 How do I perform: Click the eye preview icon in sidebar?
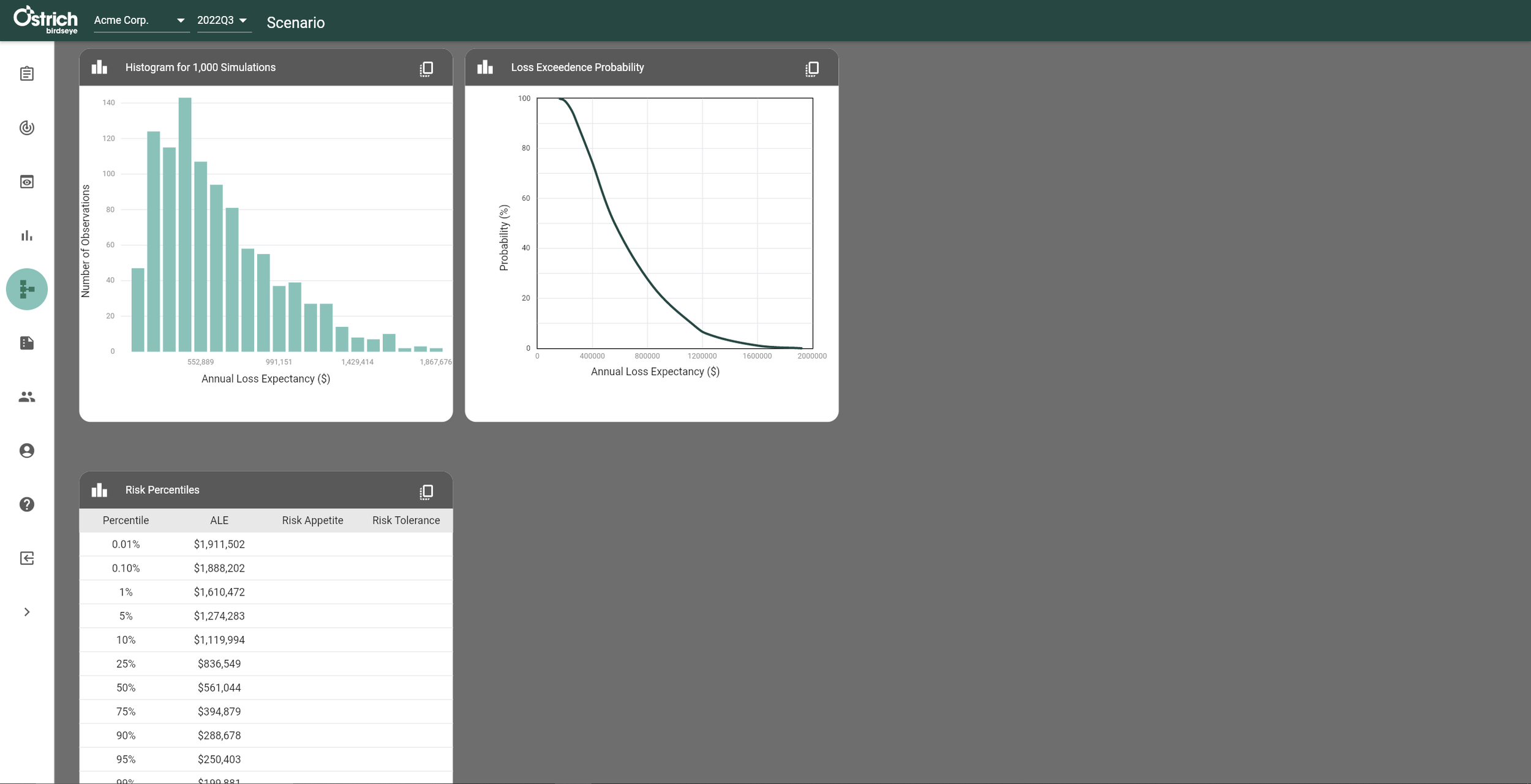point(27,181)
